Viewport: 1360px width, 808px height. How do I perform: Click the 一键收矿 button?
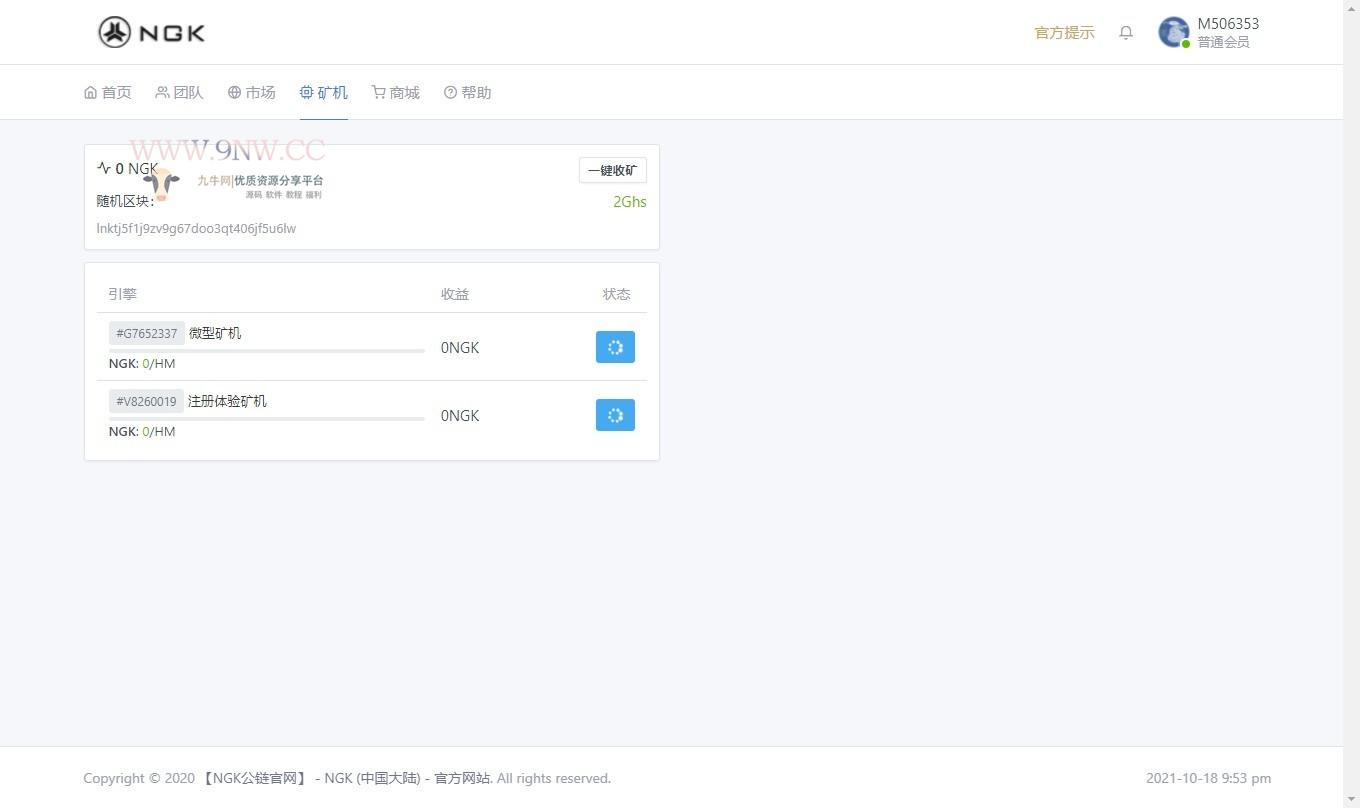tap(612, 170)
